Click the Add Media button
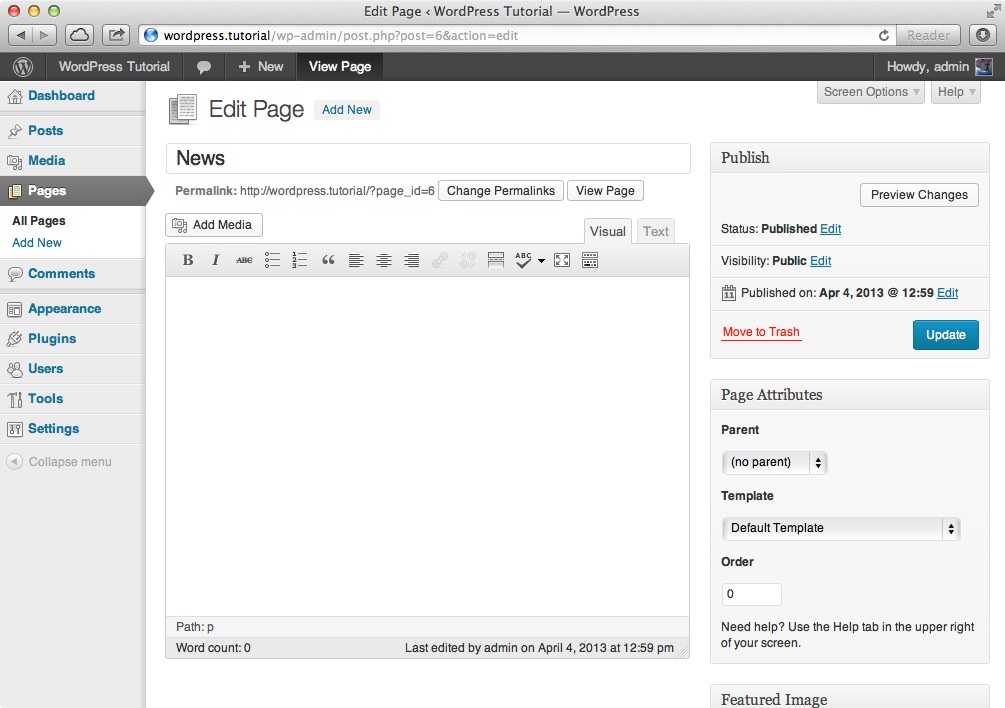Image resolution: width=1005 pixels, height=708 pixels. tap(214, 225)
